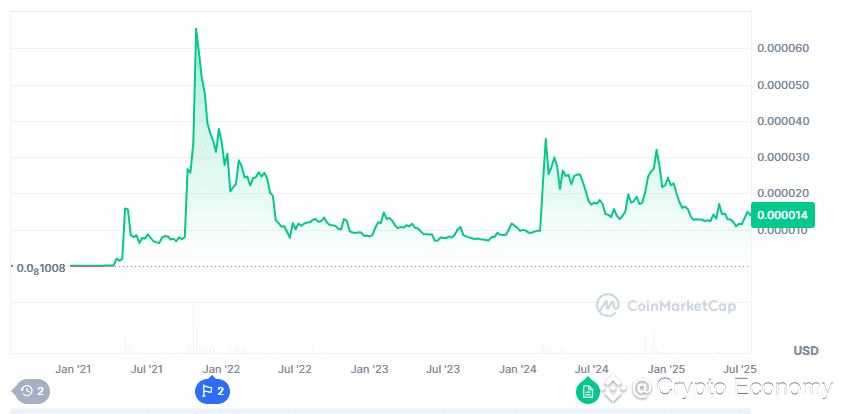Select the 0.000040 price axis label

tap(783, 121)
